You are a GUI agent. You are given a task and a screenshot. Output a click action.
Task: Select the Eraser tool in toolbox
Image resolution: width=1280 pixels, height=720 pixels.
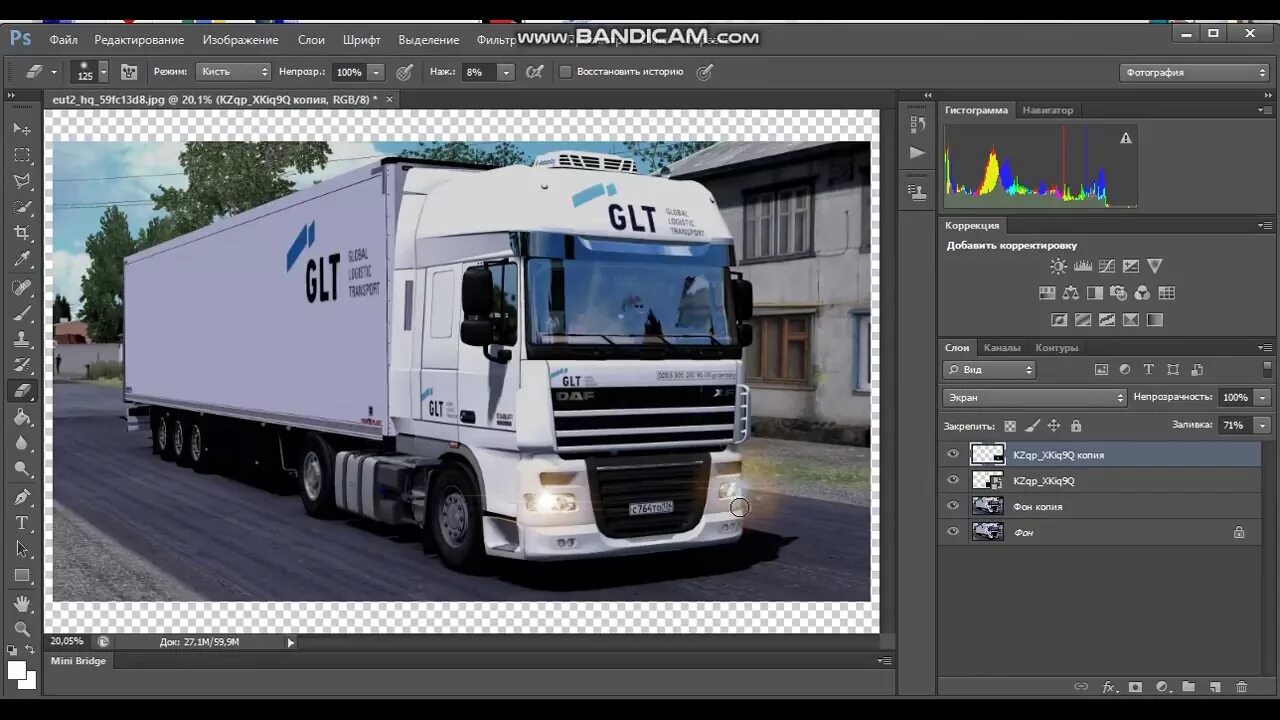click(22, 391)
